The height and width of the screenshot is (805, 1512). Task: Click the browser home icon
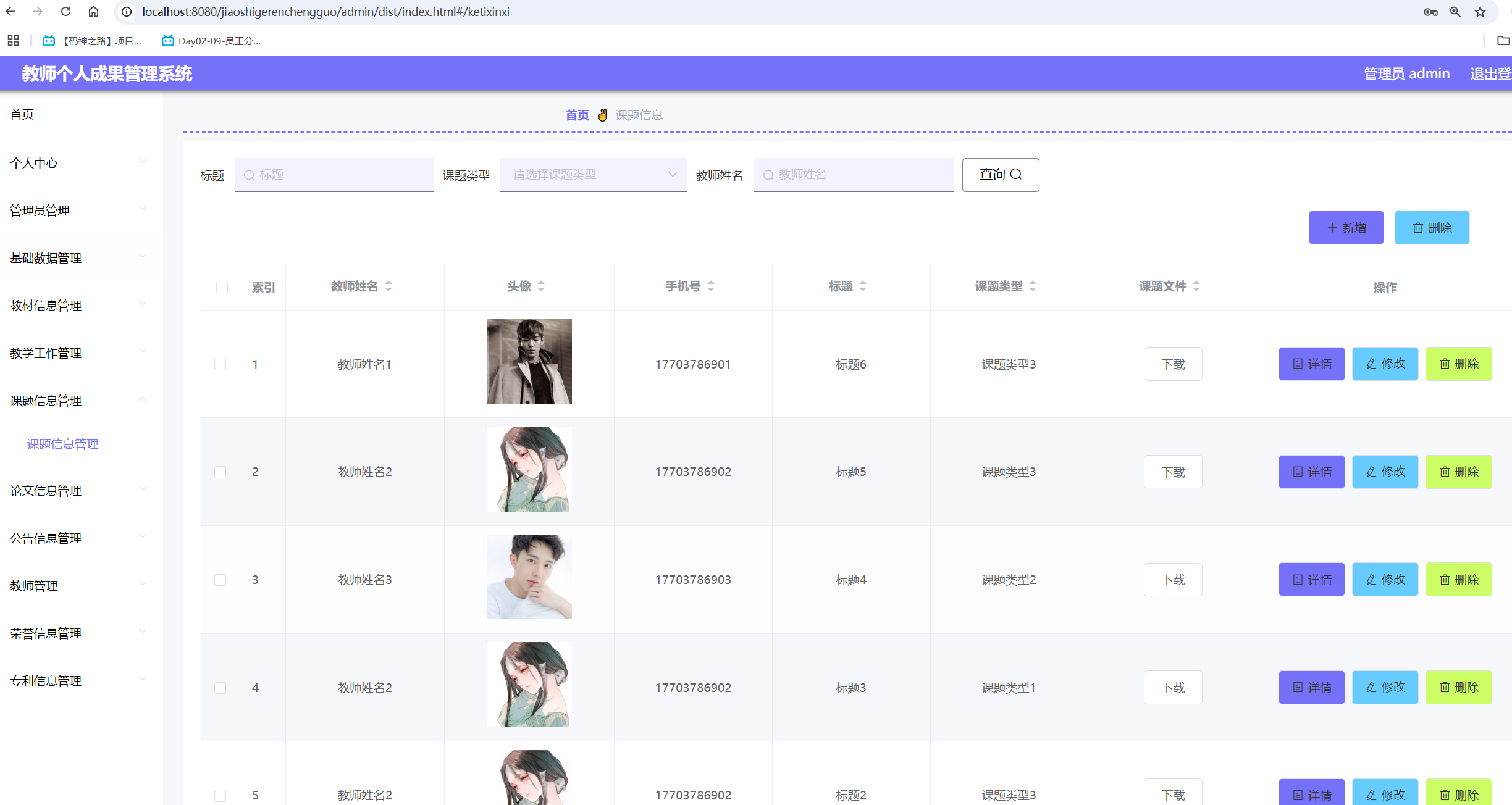93,12
